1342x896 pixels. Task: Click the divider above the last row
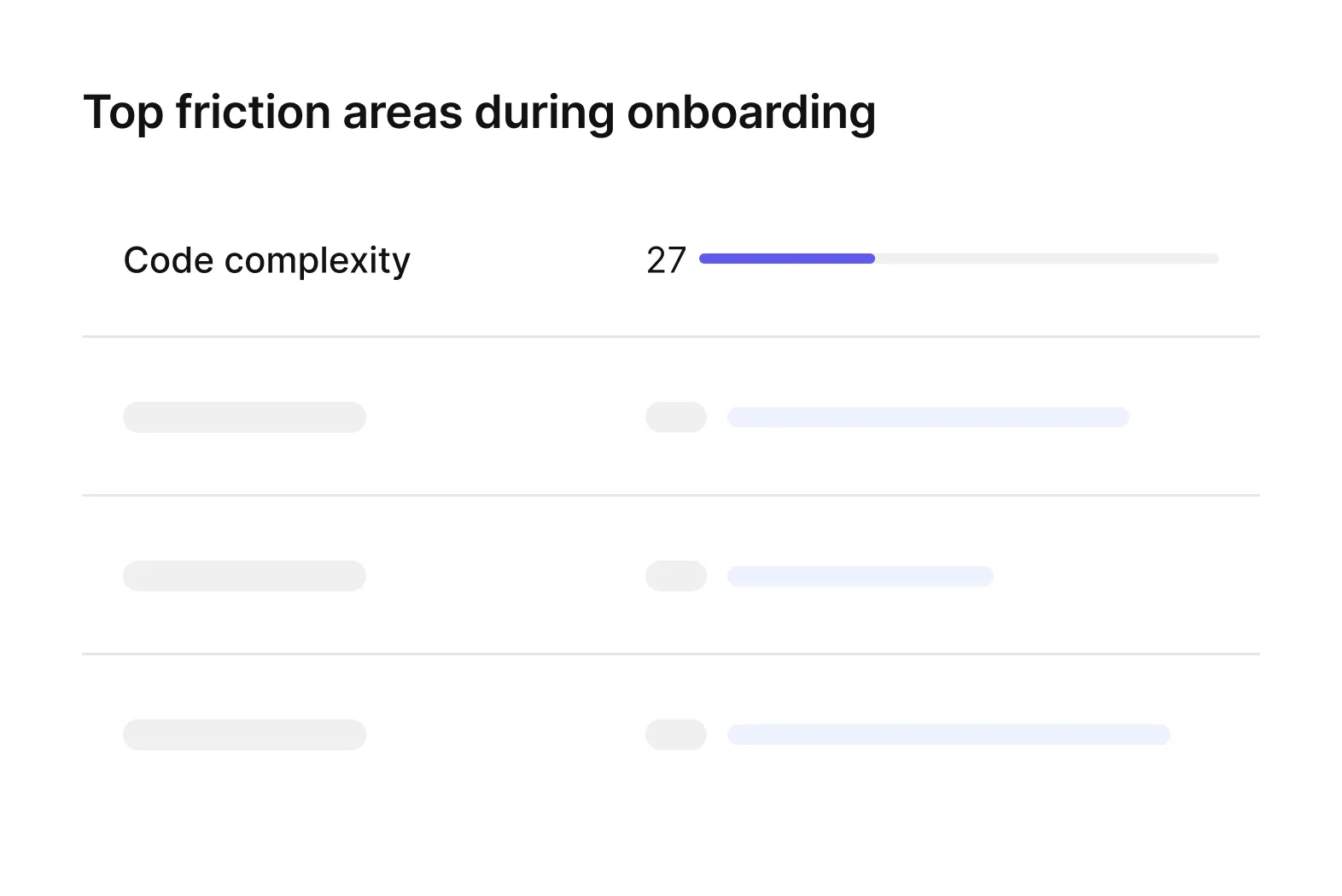pyautogui.click(x=670, y=654)
